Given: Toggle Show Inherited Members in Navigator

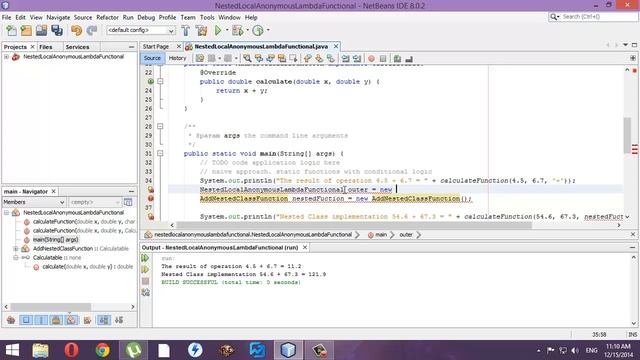Looking at the screenshot, I should [11, 320].
